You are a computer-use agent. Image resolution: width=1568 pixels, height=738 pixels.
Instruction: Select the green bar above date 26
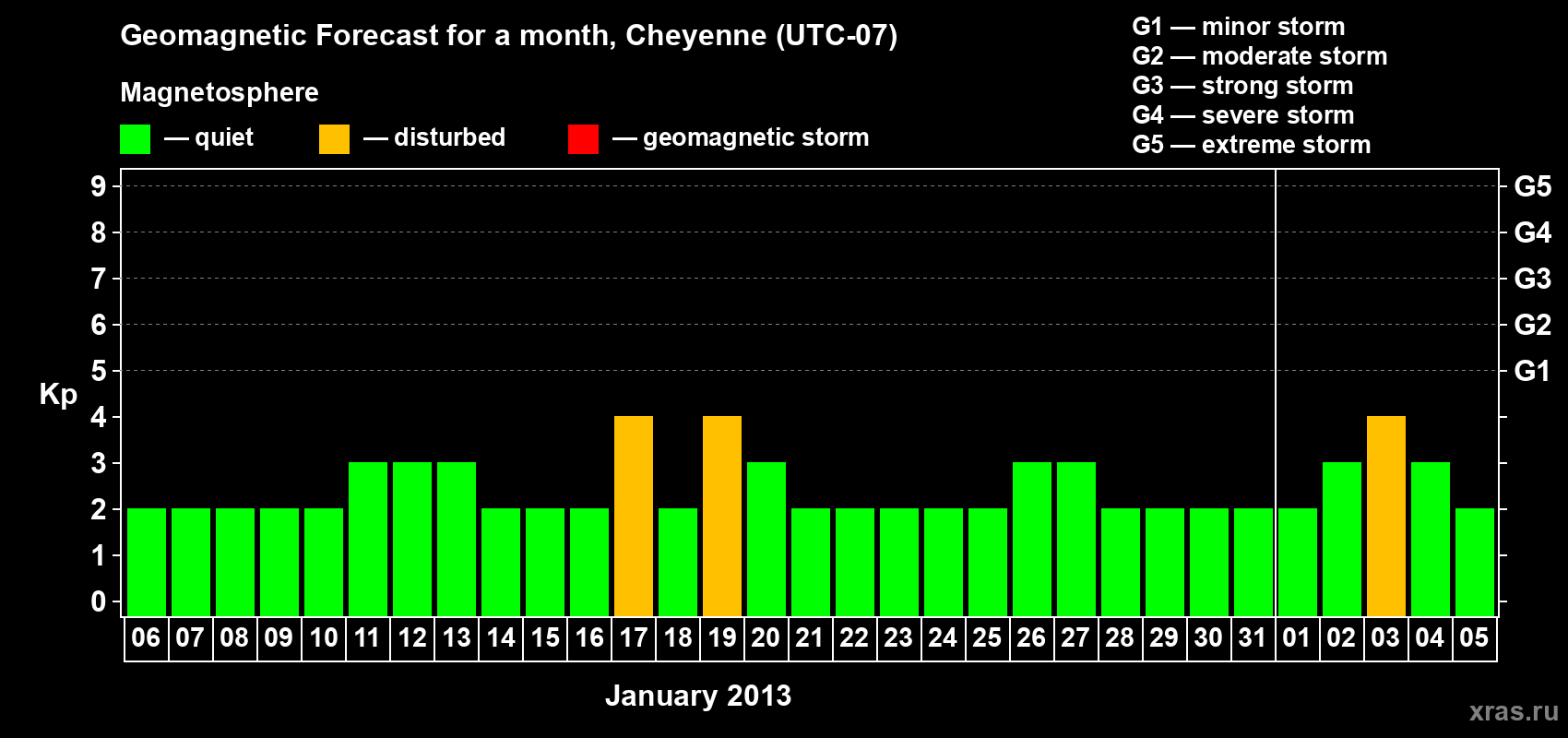pos(1032,539)
